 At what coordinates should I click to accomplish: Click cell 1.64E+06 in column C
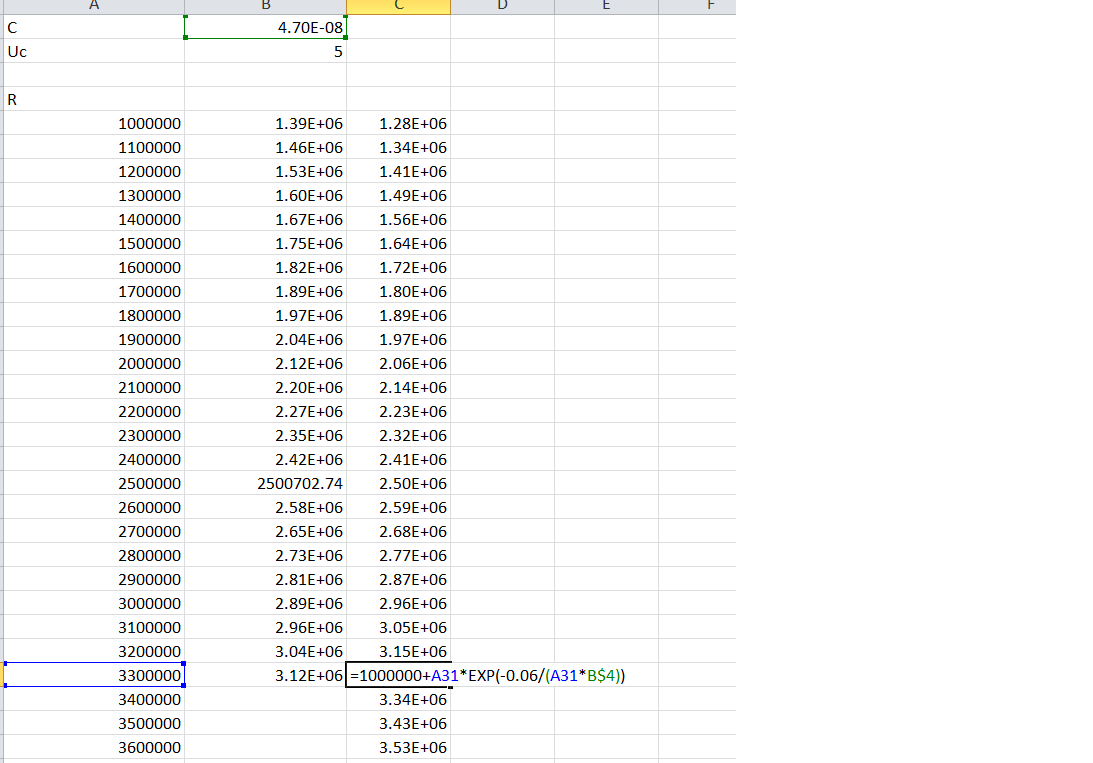tap(398, 243)
